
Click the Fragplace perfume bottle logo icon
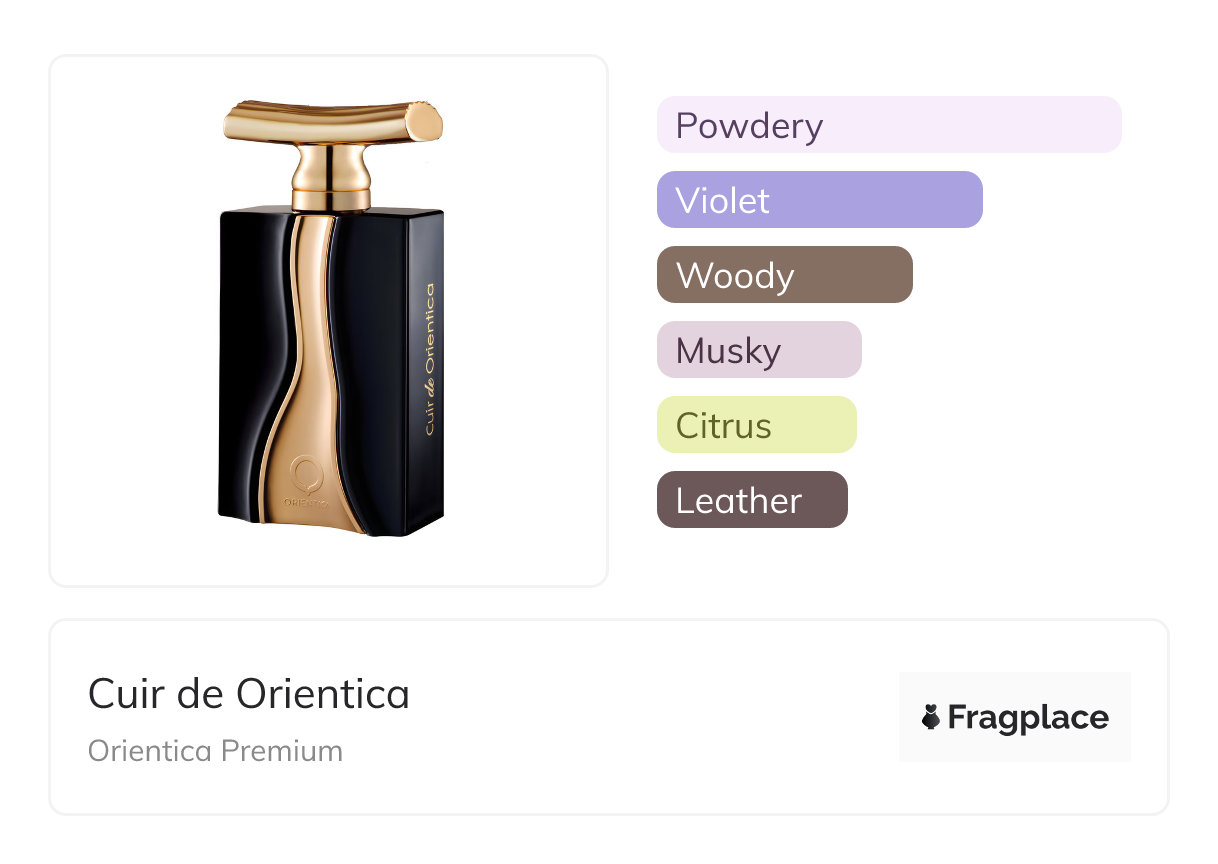pos(931,717)
